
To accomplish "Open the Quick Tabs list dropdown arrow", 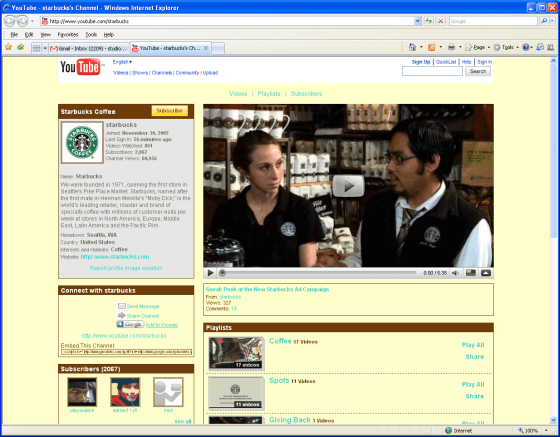I will pos(45,48).
